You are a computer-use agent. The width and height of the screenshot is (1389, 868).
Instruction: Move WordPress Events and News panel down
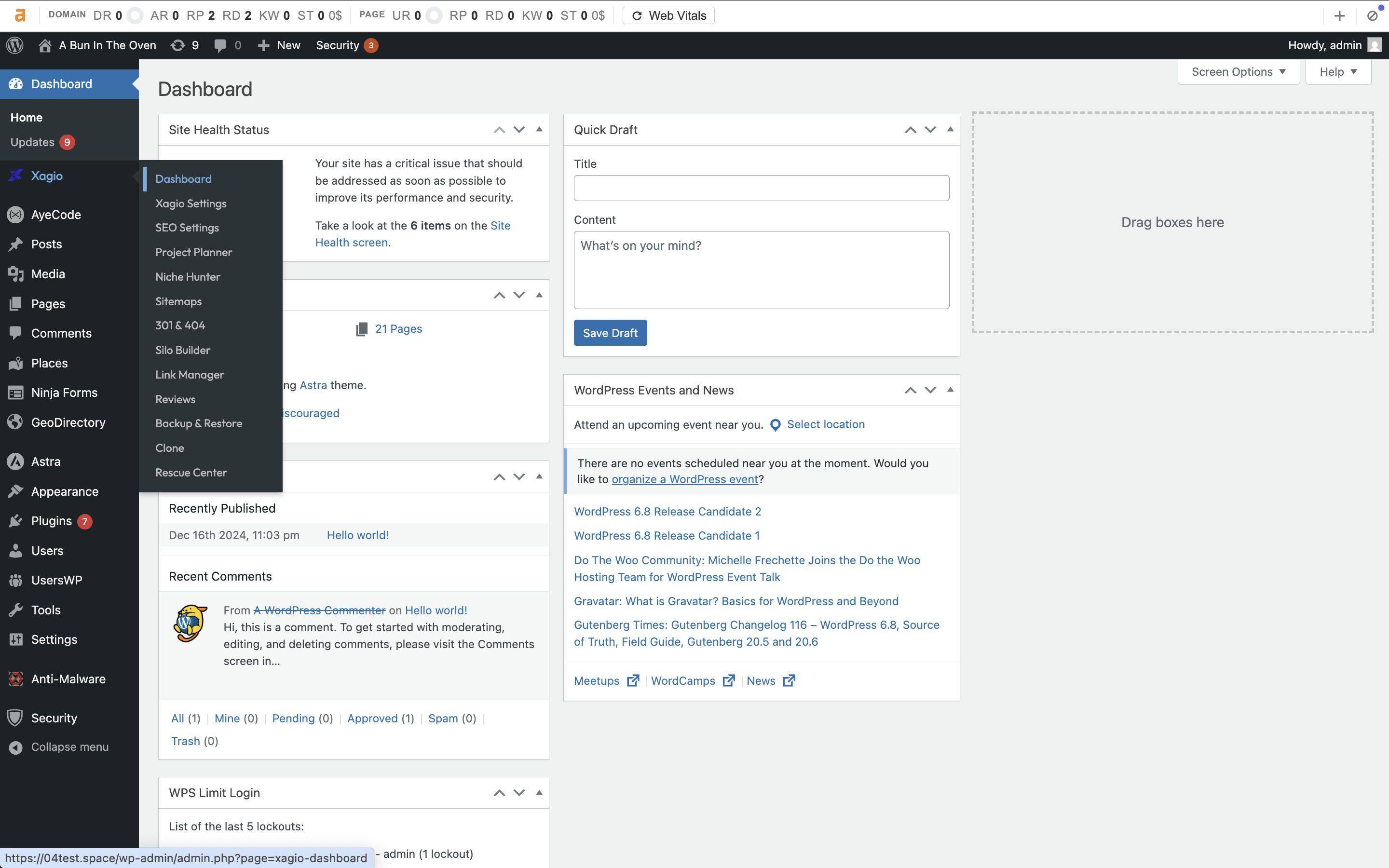(x=930, y=390)
